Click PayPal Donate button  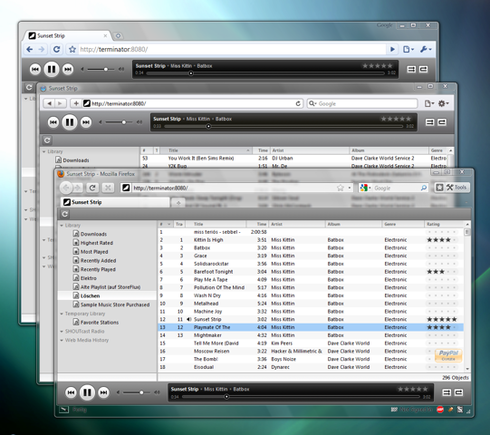448,355
